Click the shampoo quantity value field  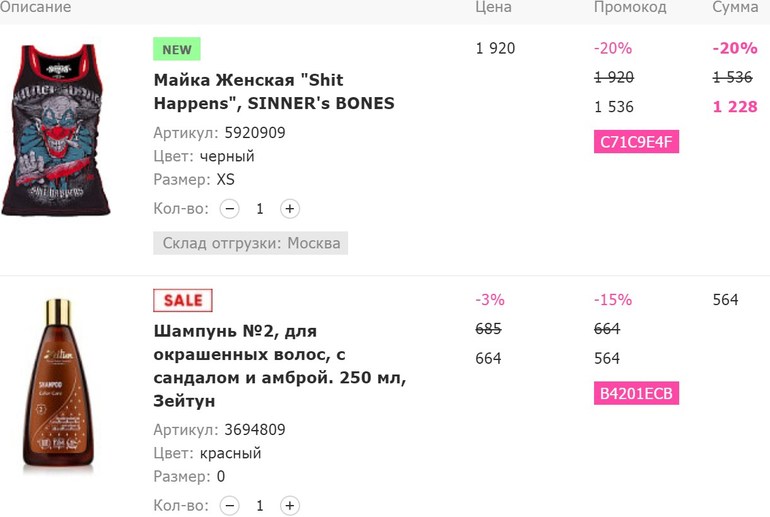[260, 506]
